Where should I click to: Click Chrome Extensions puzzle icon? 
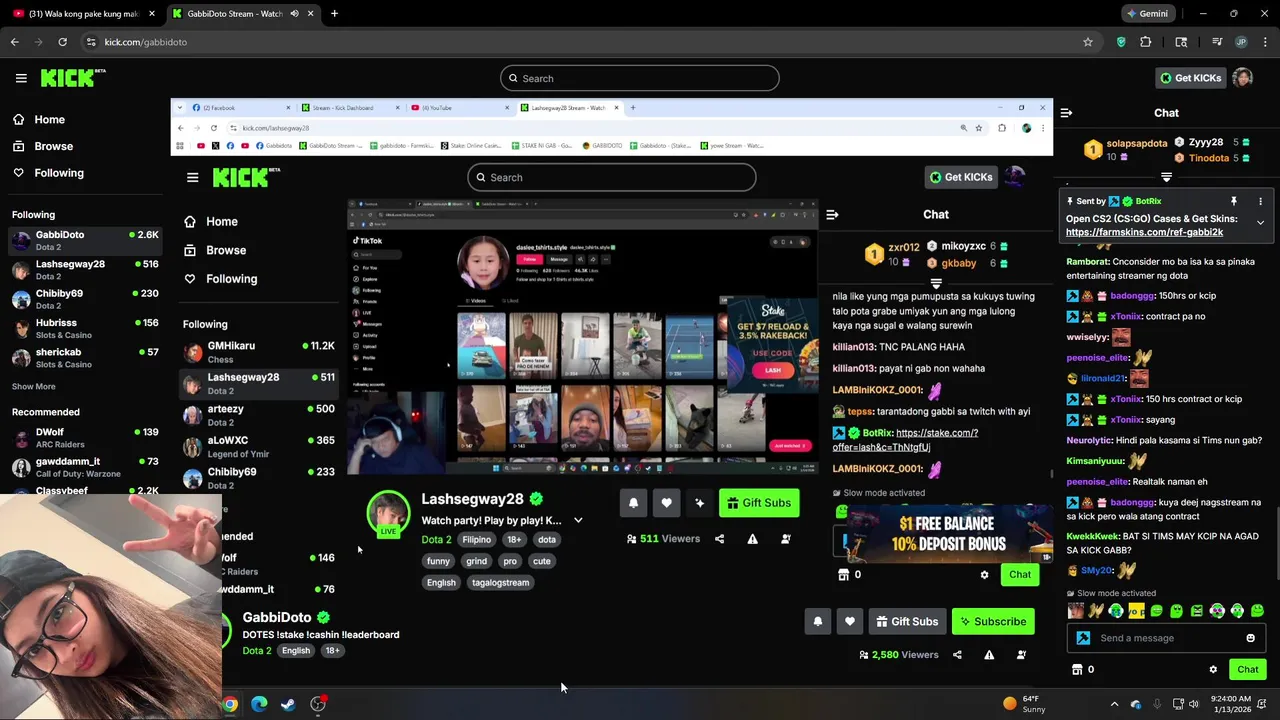1146,42
